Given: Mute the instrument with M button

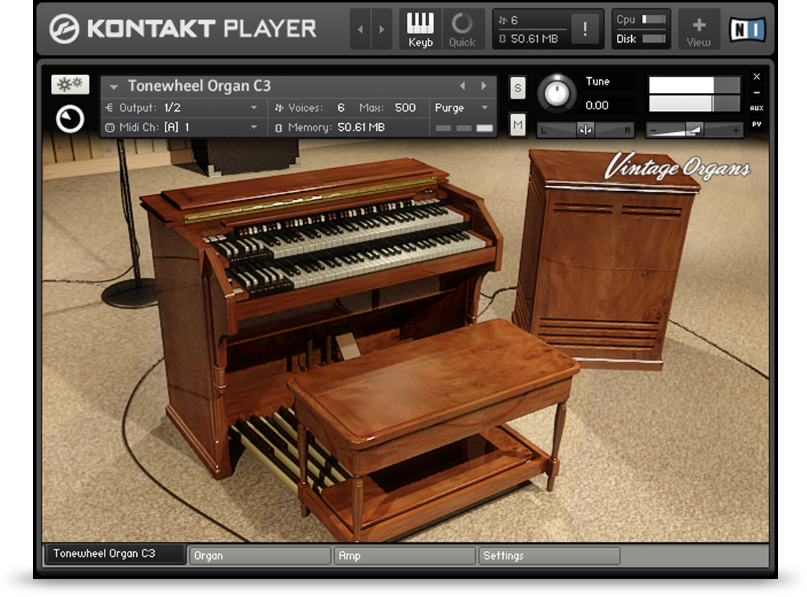Looking at the screenshot, I should [x=518, y=125].
